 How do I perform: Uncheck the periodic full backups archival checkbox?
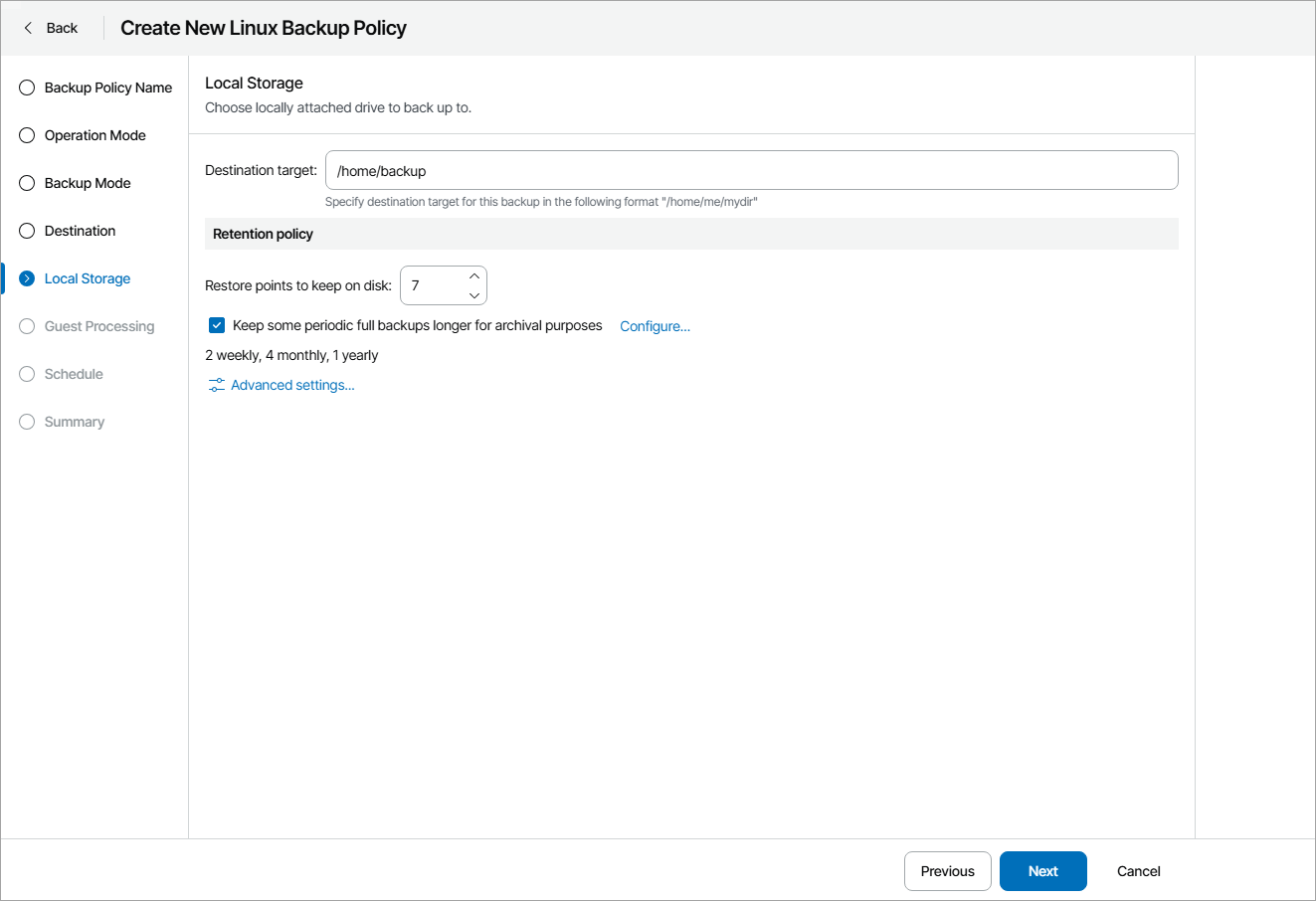(216, 325)
